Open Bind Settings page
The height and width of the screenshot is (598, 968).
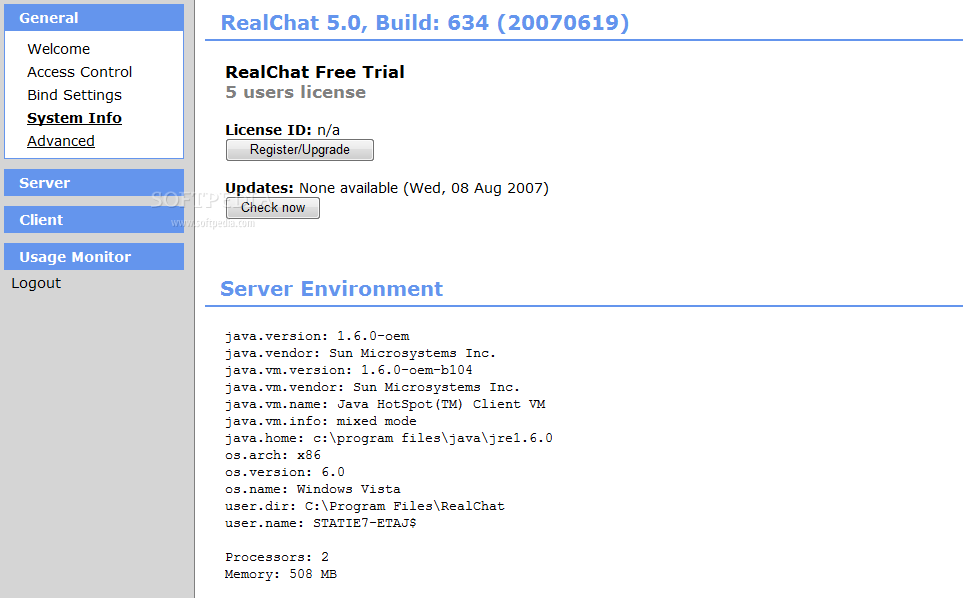75,95
